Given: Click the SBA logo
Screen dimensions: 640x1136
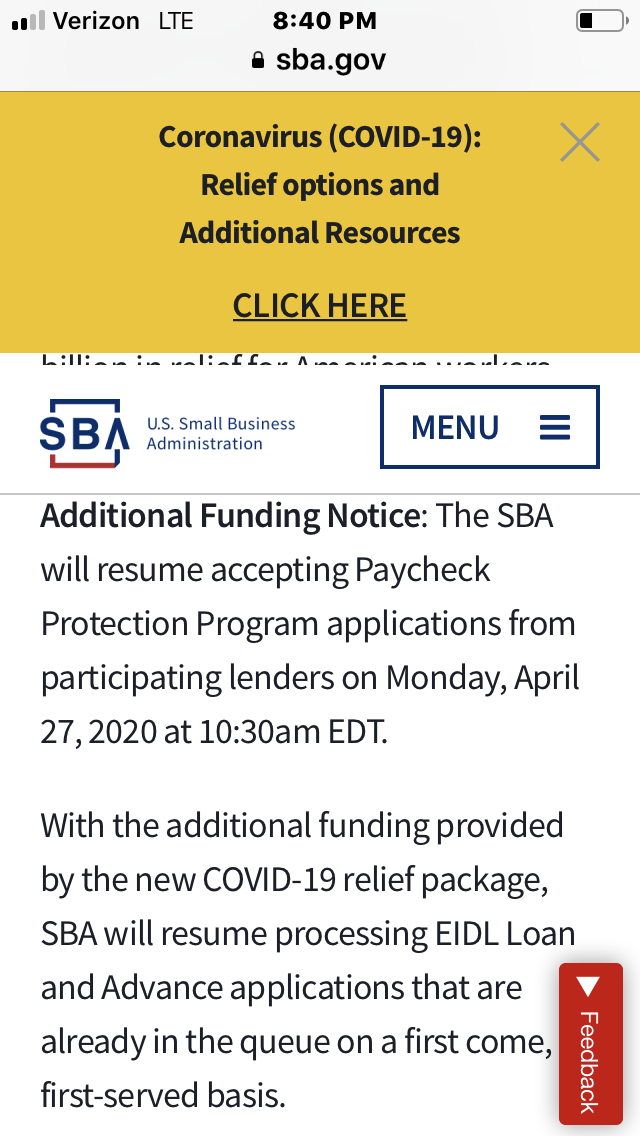Looking at the screenshot, I should tap(85, 433).
